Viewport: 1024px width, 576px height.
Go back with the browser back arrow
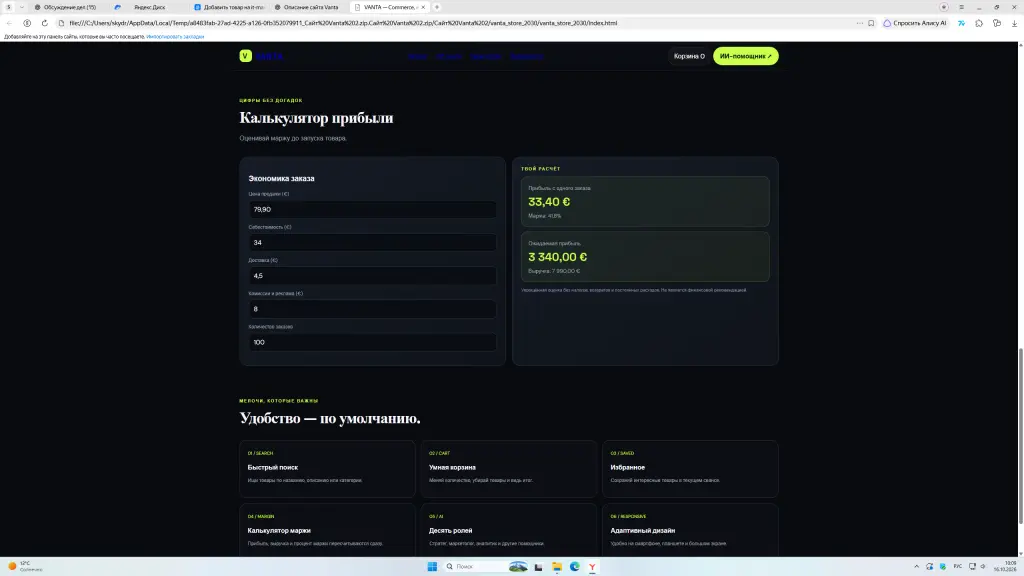tap(9, 23)
